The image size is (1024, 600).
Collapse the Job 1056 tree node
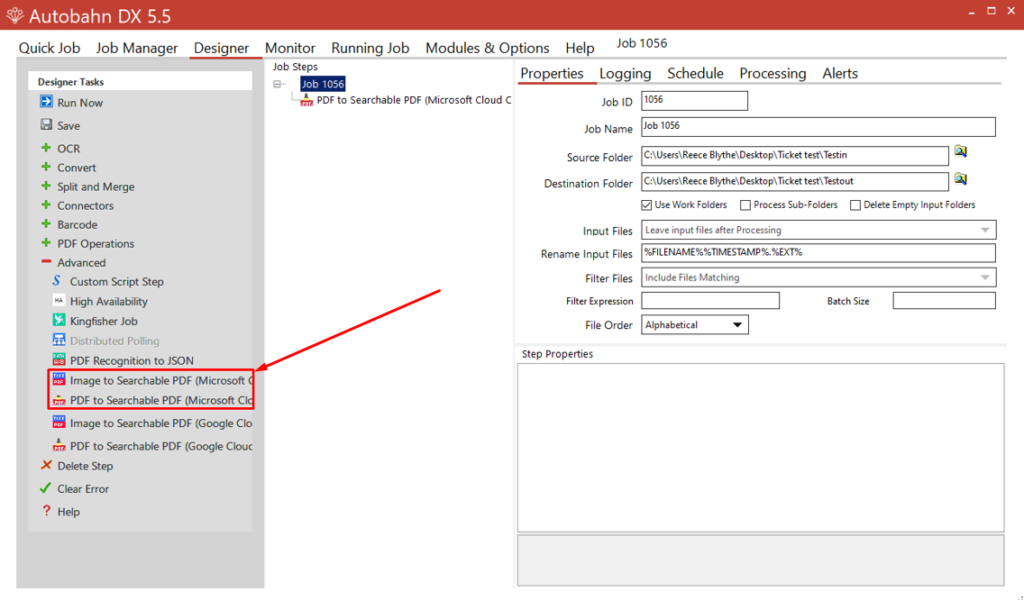pos(279,85)
